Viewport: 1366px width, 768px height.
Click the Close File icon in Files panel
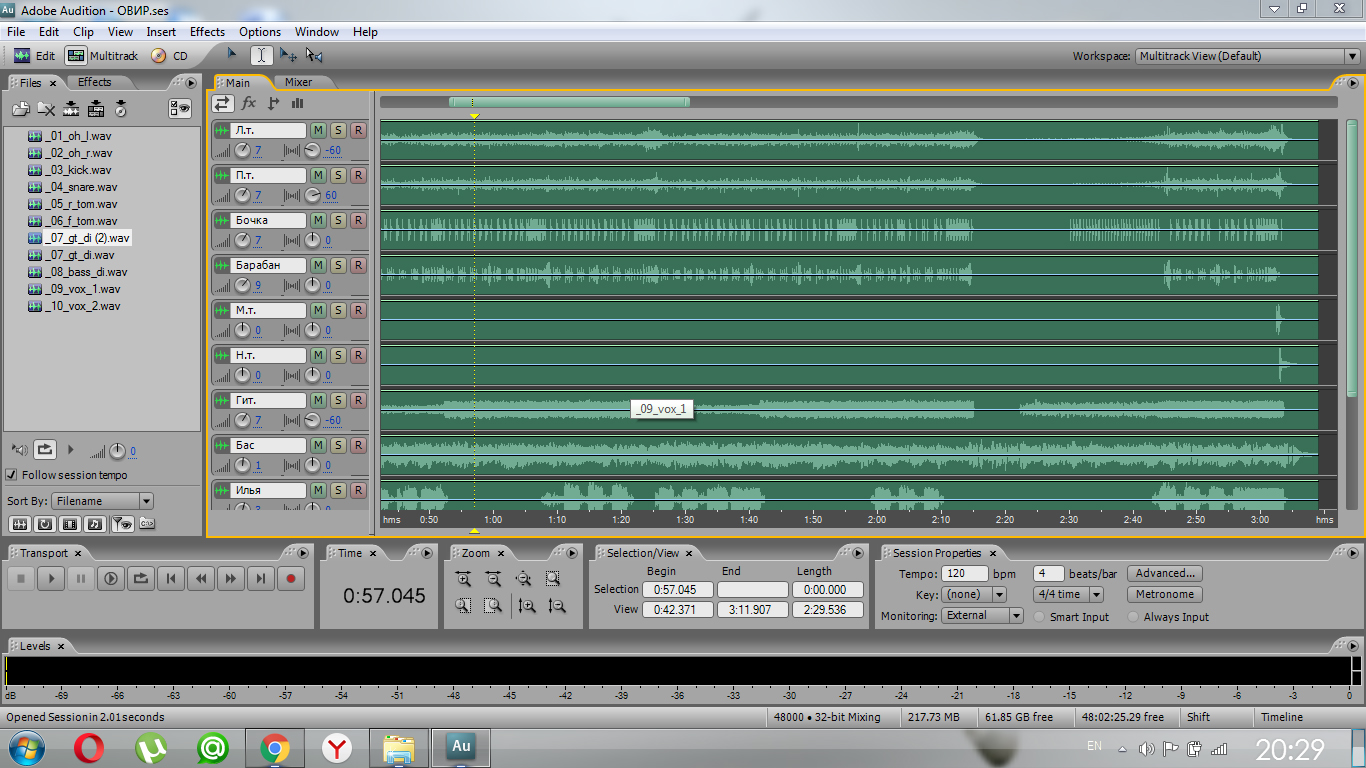46,109
